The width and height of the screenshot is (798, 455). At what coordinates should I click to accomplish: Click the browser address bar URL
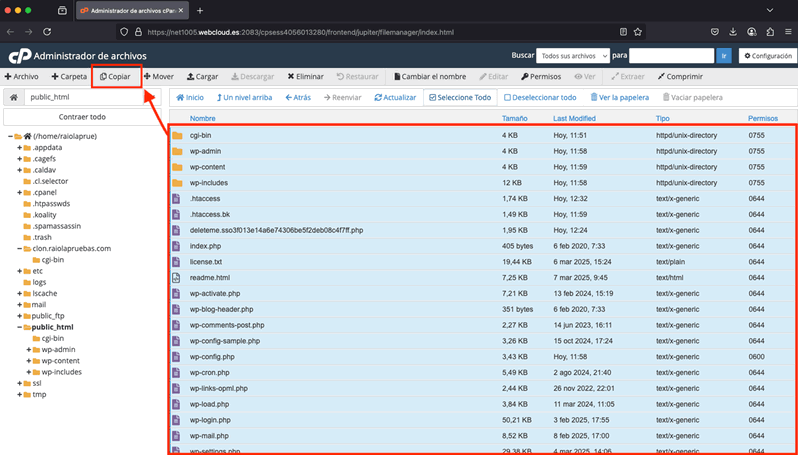[300, 32]
